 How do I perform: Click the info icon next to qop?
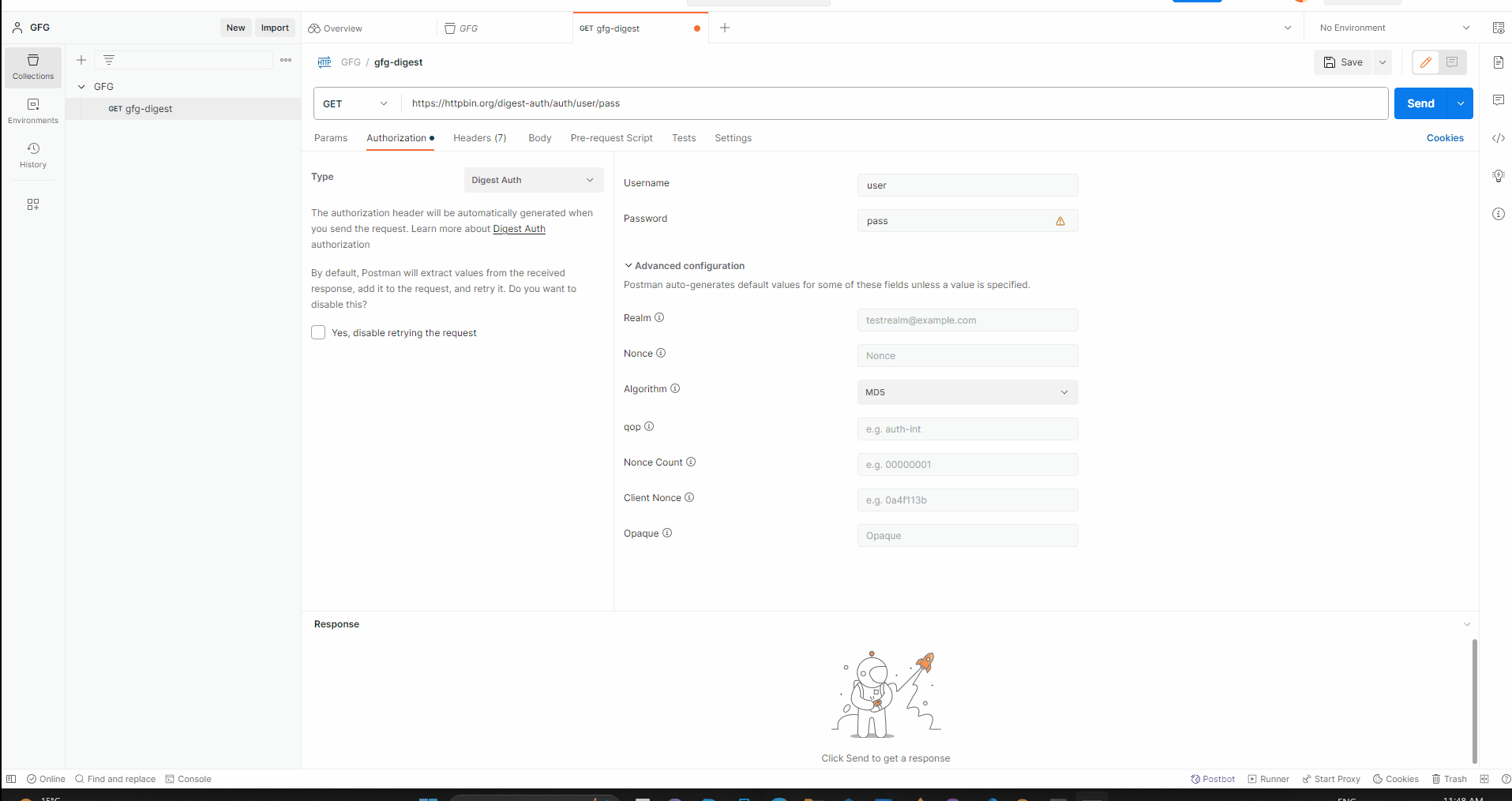[649, 426]
